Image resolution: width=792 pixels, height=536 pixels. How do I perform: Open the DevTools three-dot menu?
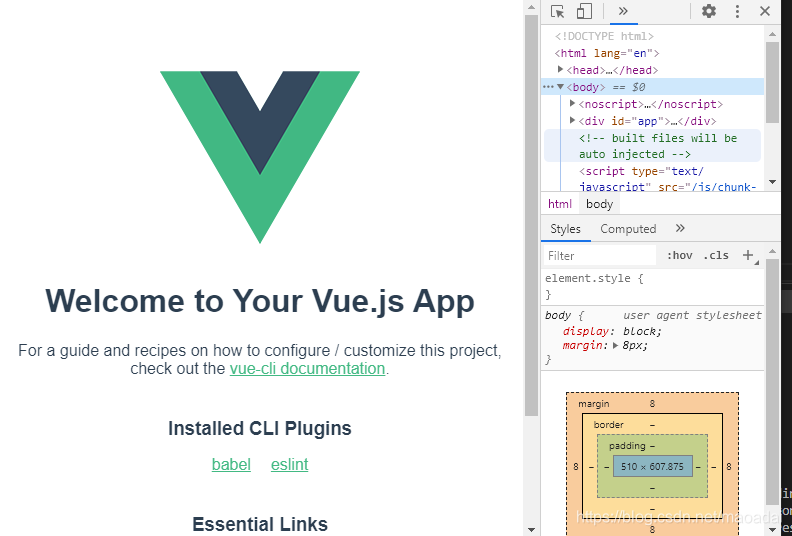[x=737, y=11]
